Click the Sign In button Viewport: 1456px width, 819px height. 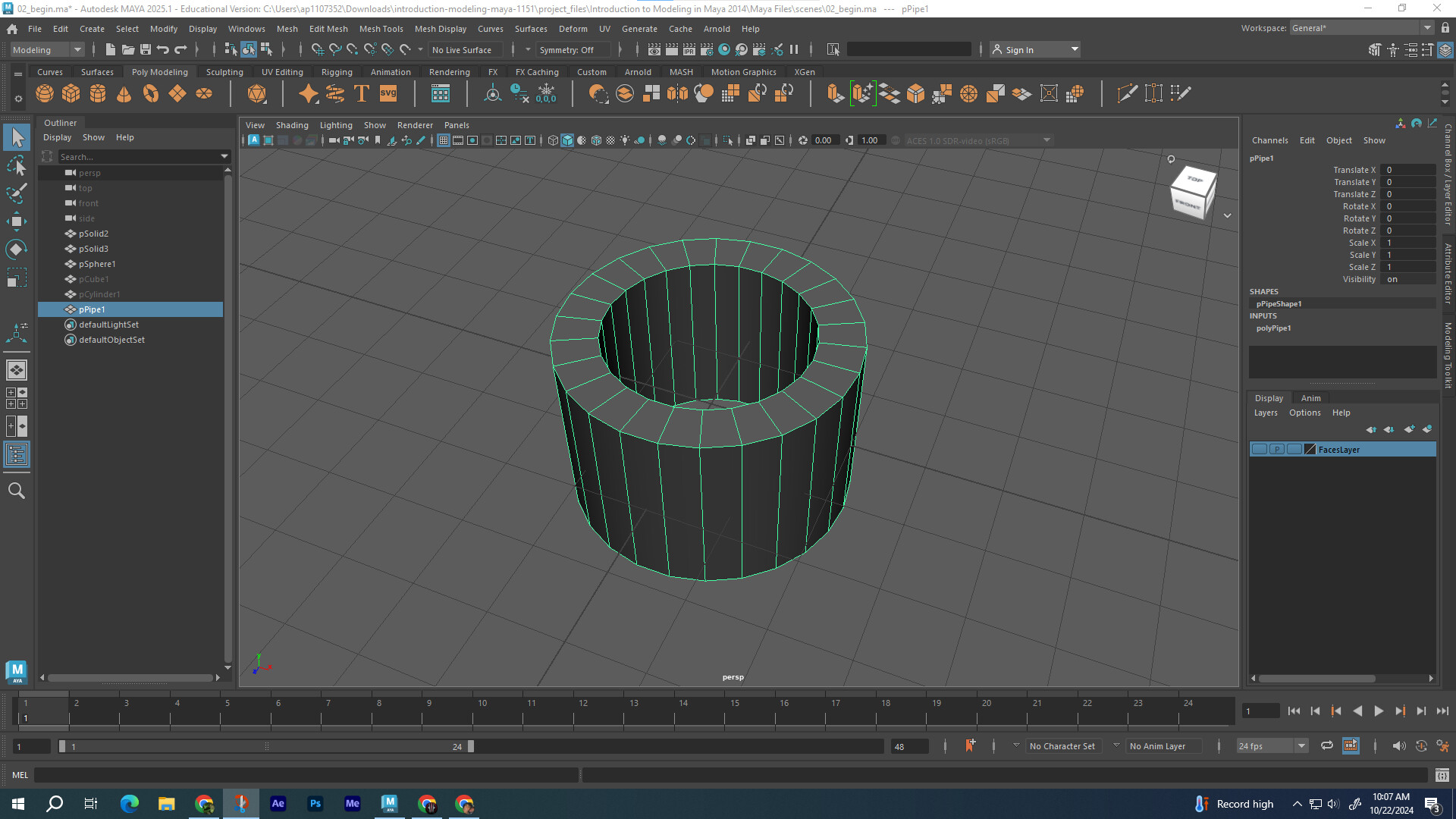coord(1019,50)
